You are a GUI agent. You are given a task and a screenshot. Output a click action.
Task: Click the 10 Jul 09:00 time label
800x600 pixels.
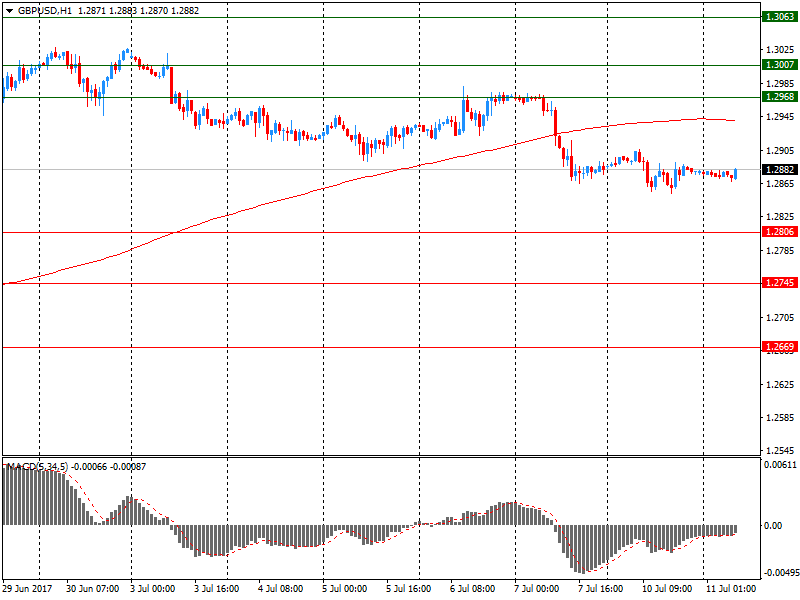pyautogui.click(x=666, y=589)
